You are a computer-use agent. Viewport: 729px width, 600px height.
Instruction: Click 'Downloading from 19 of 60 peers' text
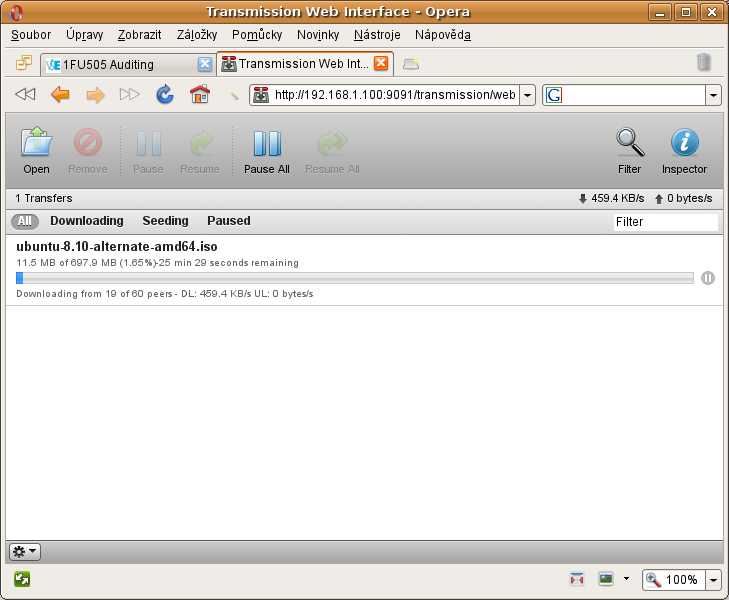tap(94, 294)
